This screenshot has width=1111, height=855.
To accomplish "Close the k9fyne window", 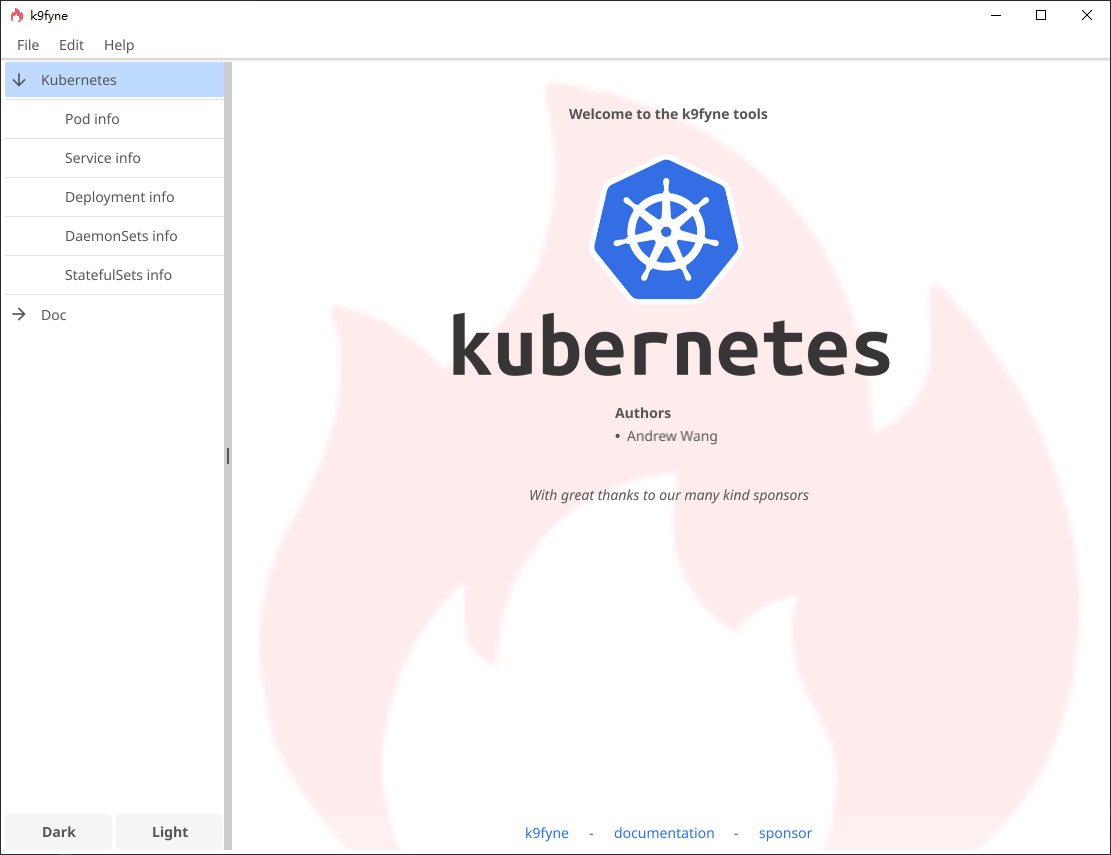I will point(1086,15).
